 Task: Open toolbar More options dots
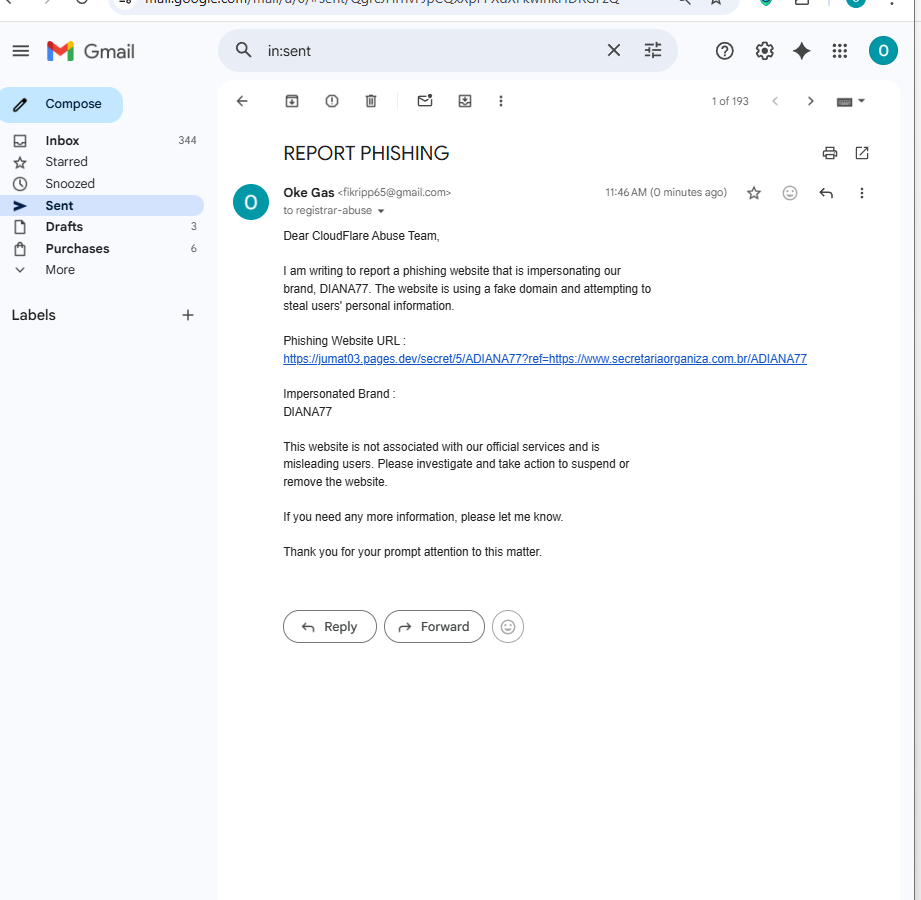pyautogui.click(x=500, y=101)
